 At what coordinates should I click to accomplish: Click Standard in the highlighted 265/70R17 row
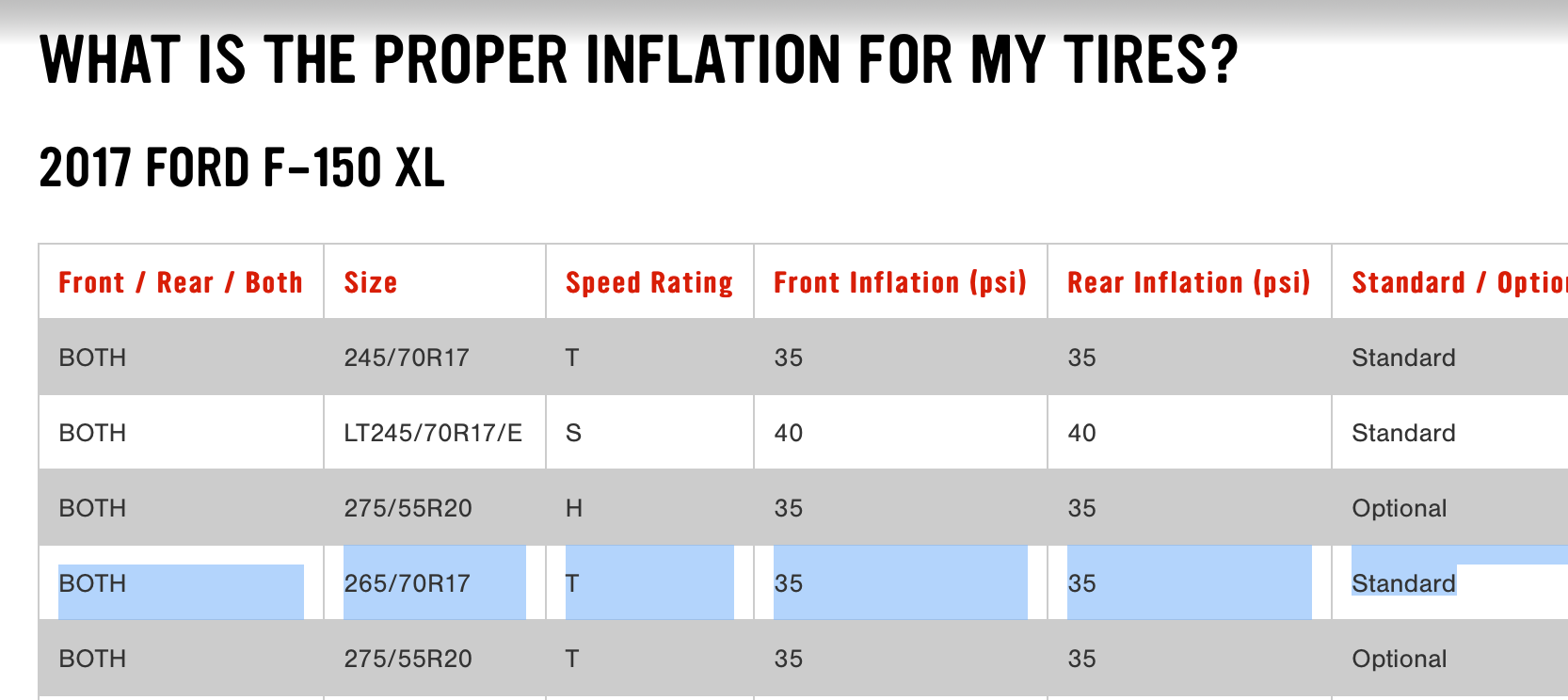pyautogui.click(x=1403, y=583)
